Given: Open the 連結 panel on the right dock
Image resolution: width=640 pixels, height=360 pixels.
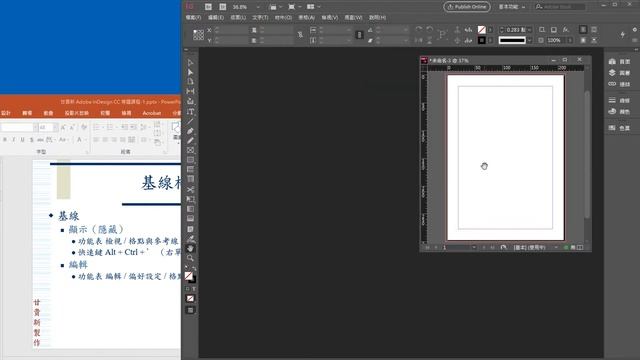Looking at the screenshot, I should (x=620, y=84).
